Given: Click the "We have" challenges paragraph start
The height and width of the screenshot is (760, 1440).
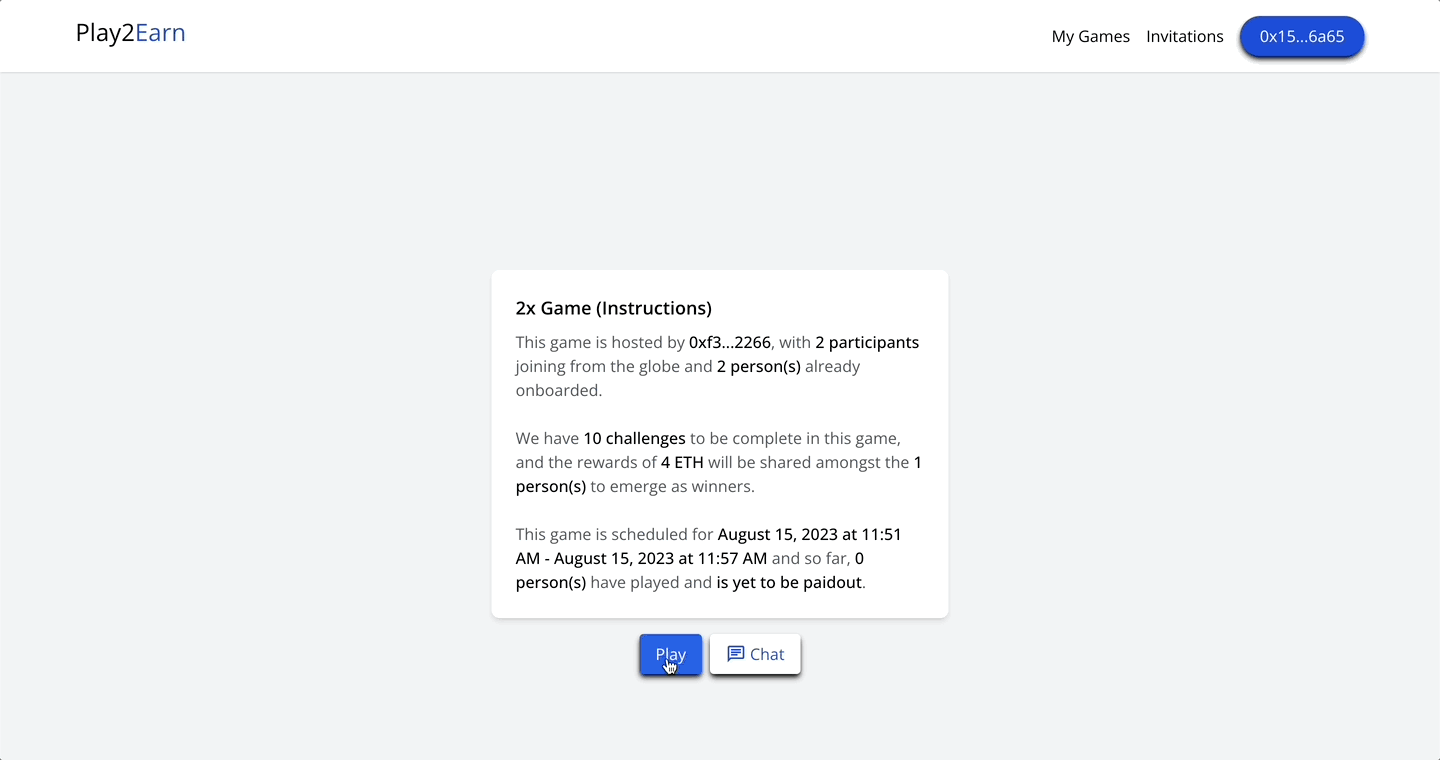Looking at the screenshot, I should pos(547,438).
